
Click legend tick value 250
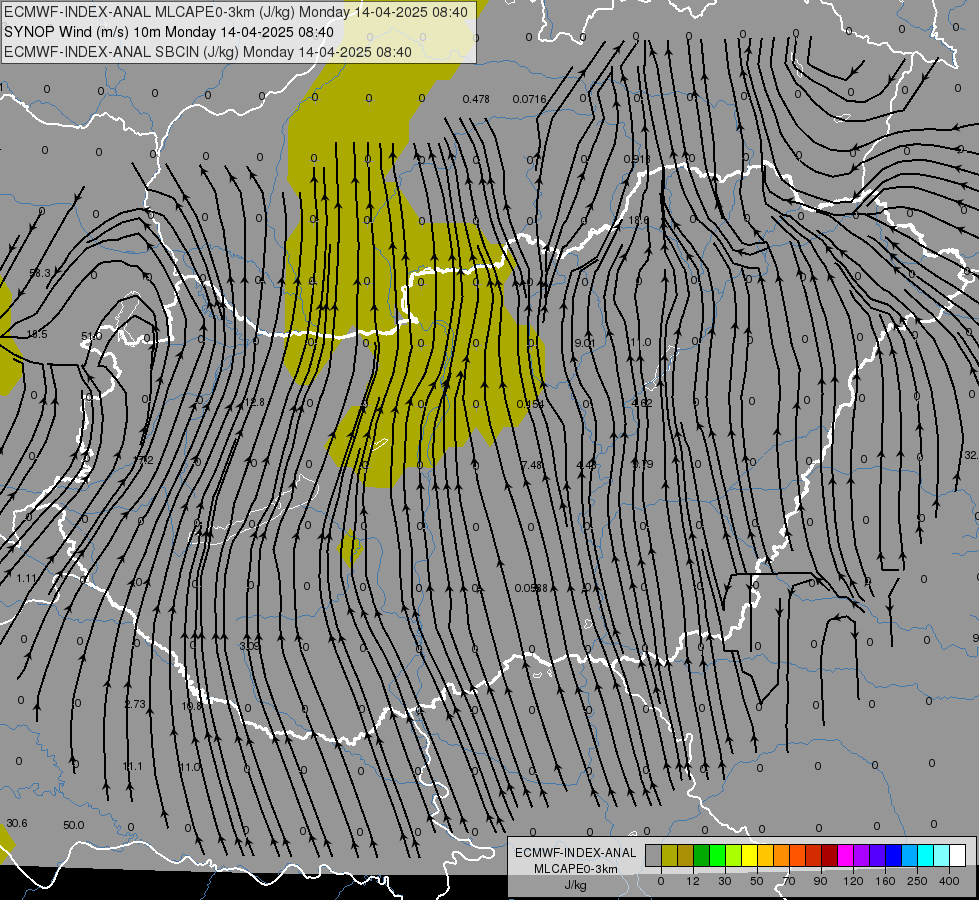(x=917, y=881)
